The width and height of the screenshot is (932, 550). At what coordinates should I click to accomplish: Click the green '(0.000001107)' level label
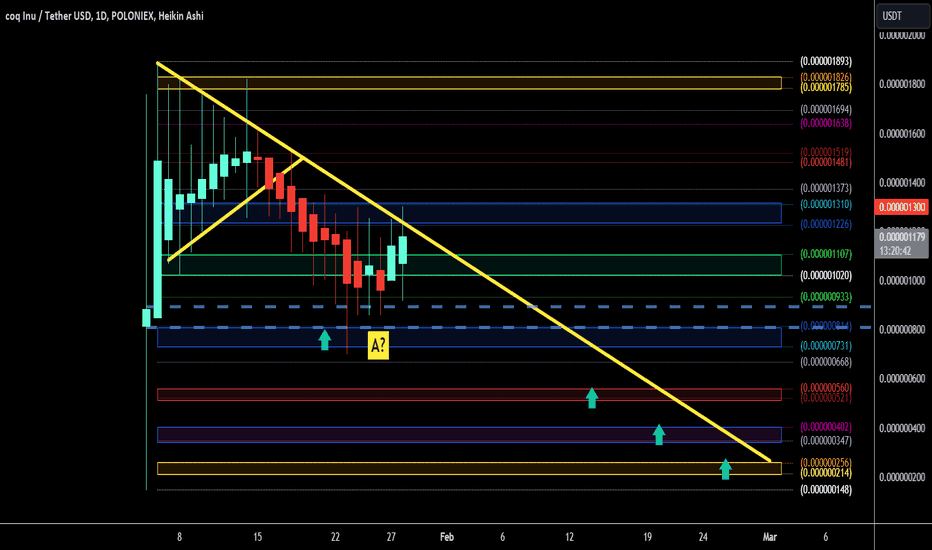click(826, 254)
